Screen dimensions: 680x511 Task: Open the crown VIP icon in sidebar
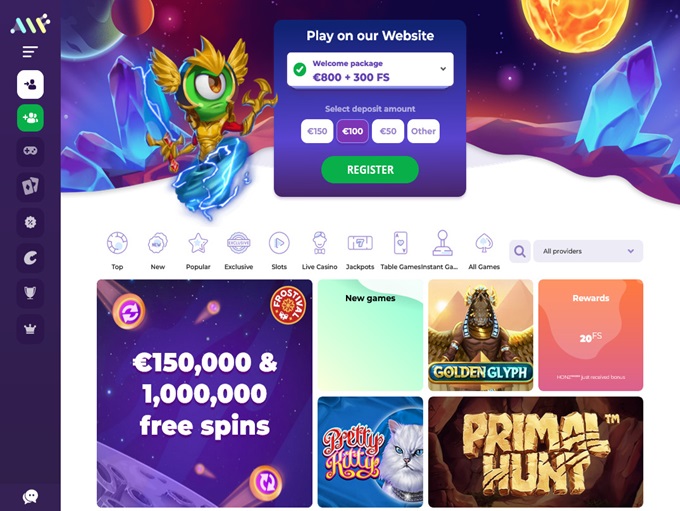pyautogui.click(x=30, y=329)
